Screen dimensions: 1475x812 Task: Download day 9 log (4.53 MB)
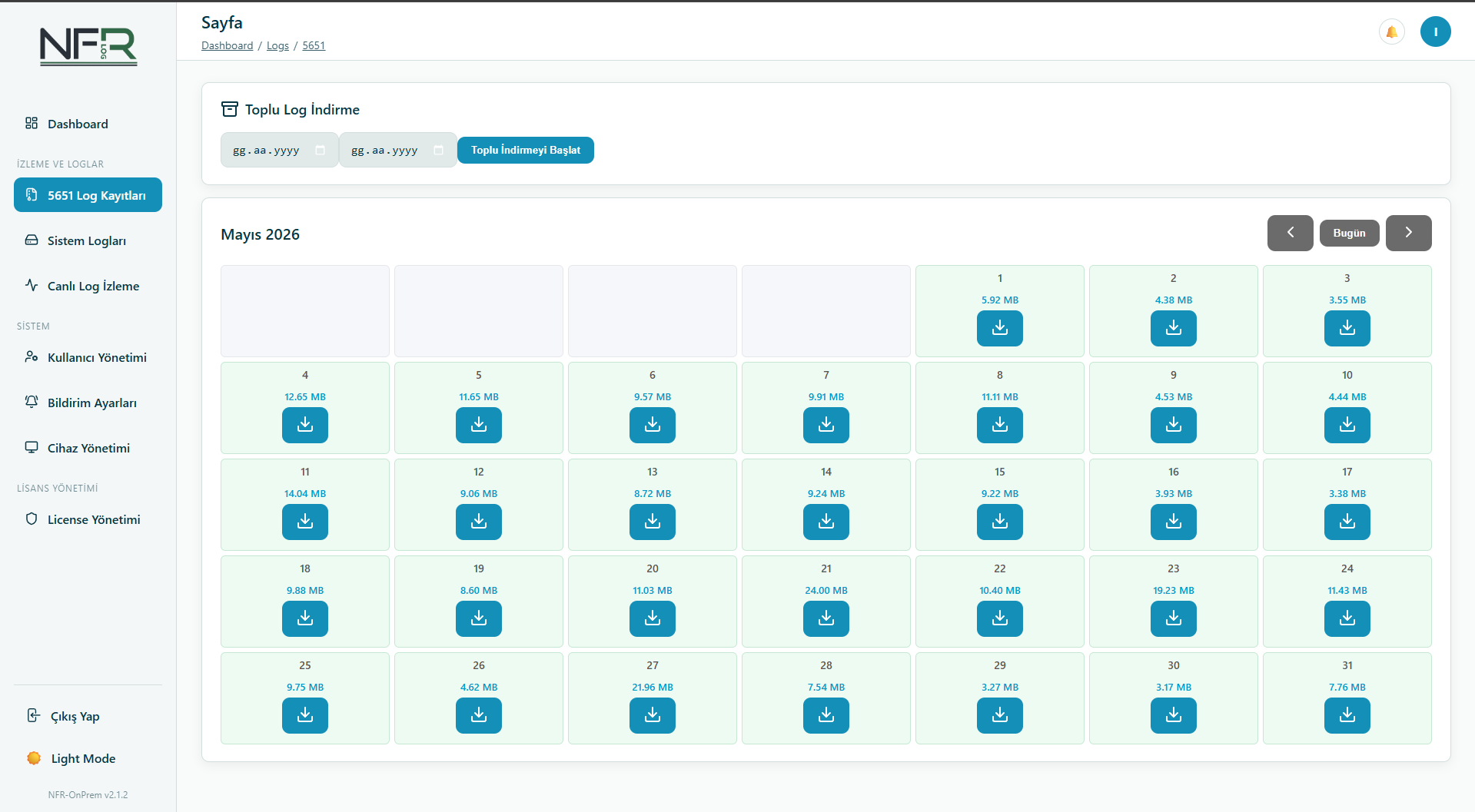click(x=1173, y=425)
